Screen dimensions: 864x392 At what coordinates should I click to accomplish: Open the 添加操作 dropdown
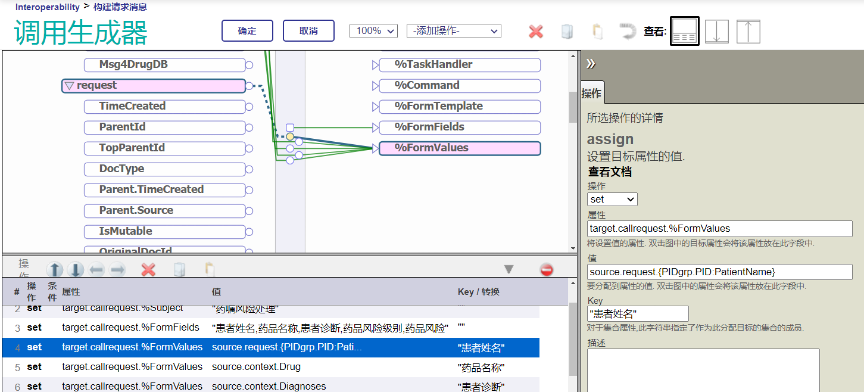[x=454, y=31]
